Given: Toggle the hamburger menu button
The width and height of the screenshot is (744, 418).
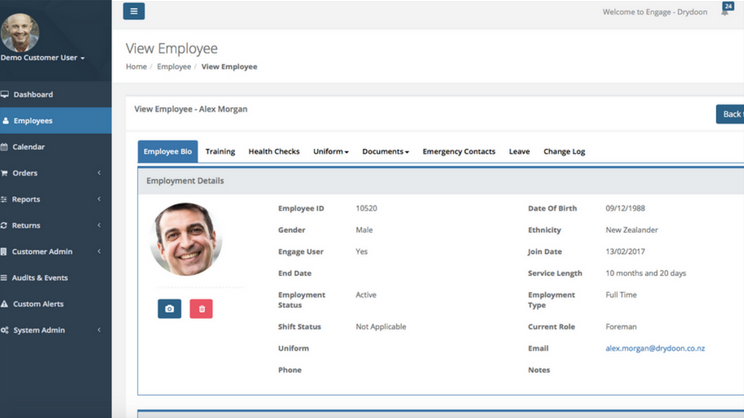Looking at the screenshot, I should pyautogui.click(x=134, y=11).
